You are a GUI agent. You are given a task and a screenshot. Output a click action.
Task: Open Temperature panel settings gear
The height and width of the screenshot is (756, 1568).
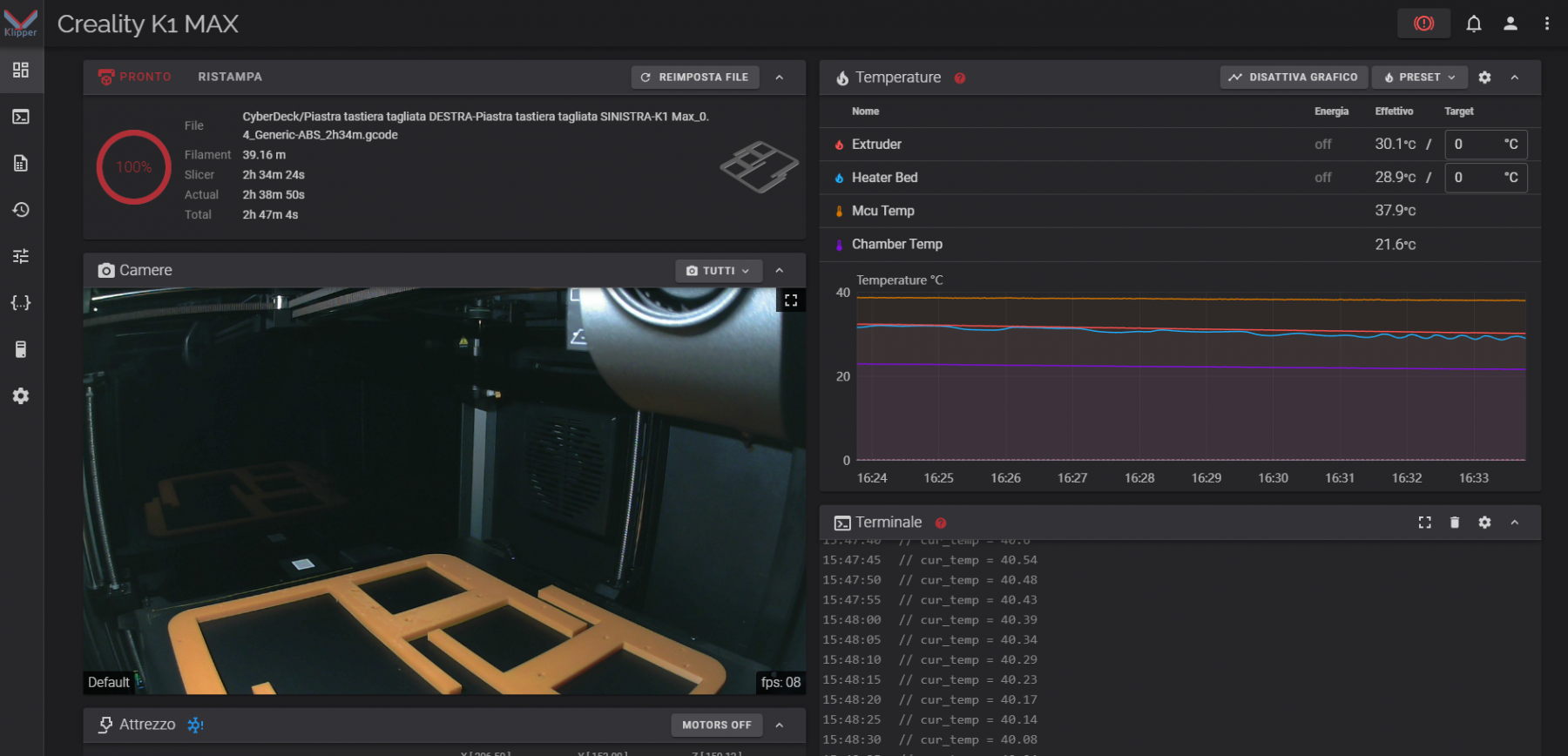pyautogui.click(x=1485, y=78)
